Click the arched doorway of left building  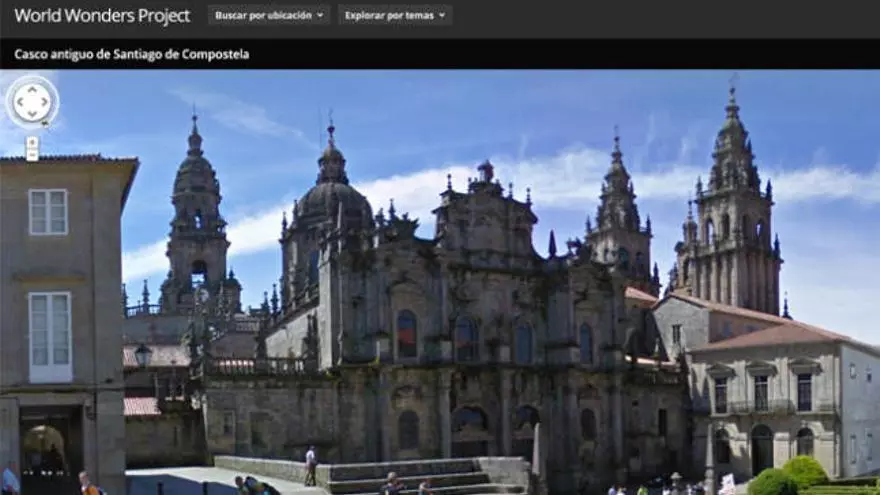43,448
